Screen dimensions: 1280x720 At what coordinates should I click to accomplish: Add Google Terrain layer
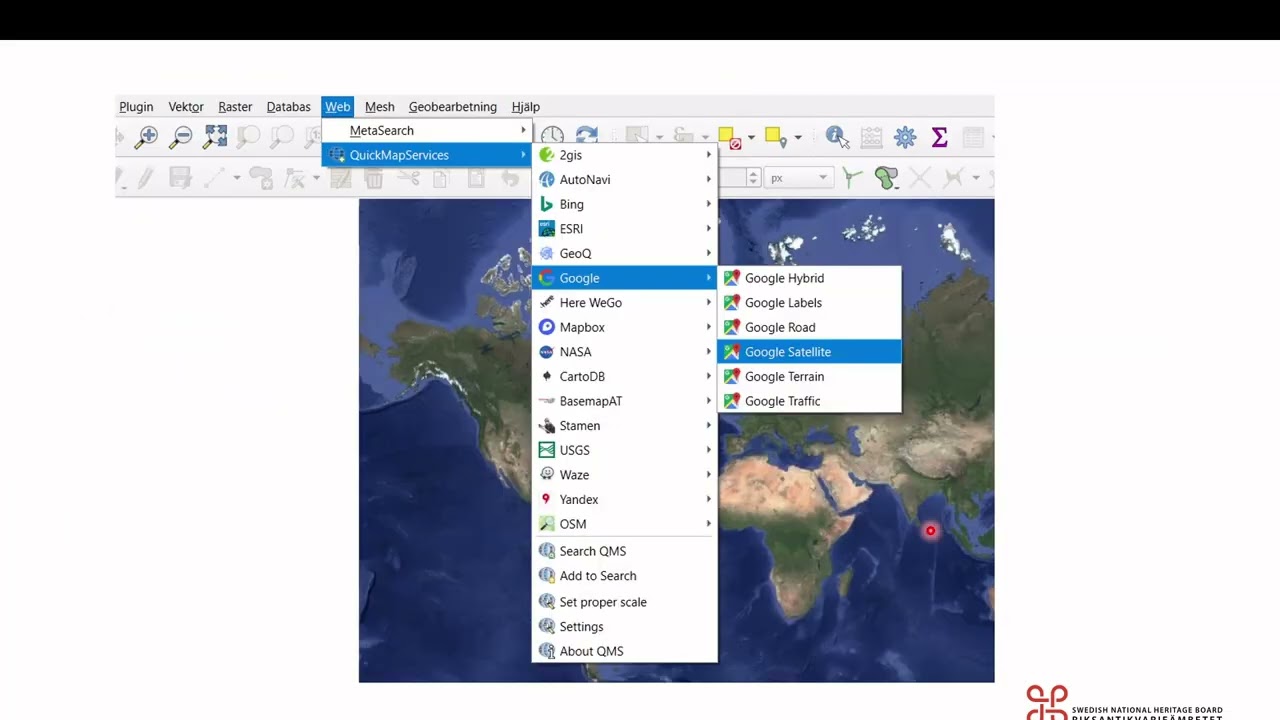click(809, 376)
